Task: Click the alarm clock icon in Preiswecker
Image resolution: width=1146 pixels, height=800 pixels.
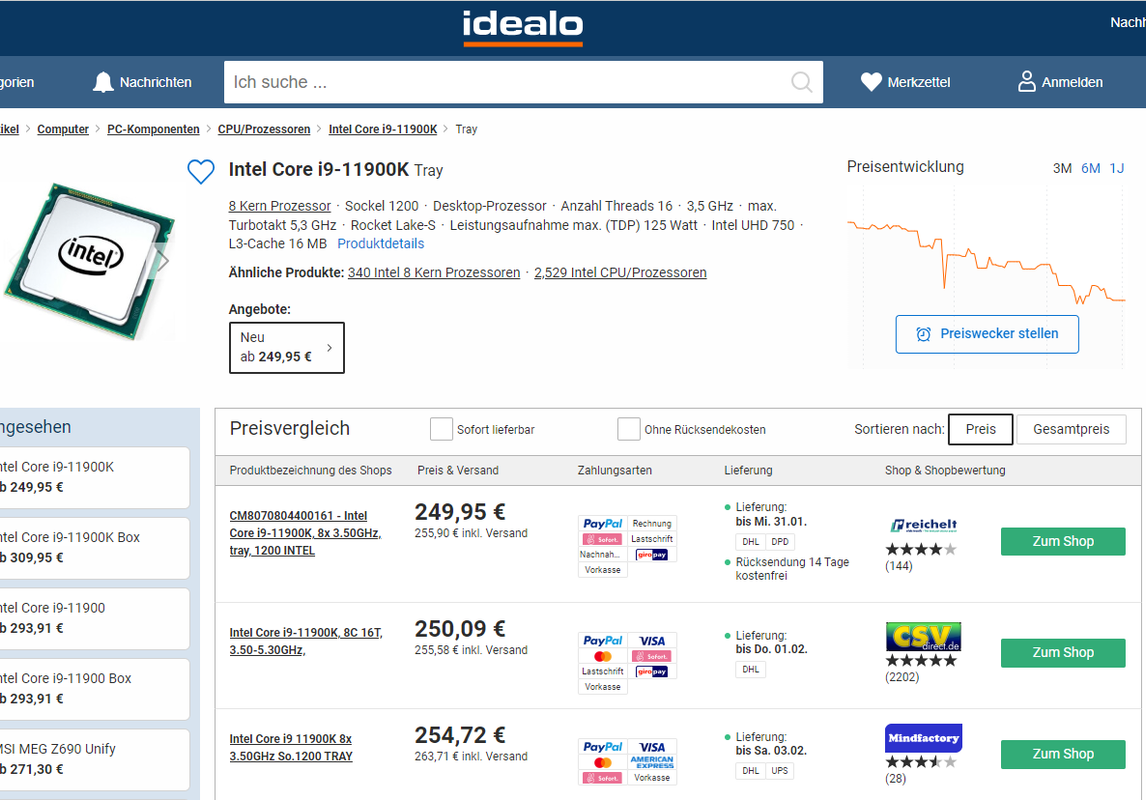Action: 924,334
